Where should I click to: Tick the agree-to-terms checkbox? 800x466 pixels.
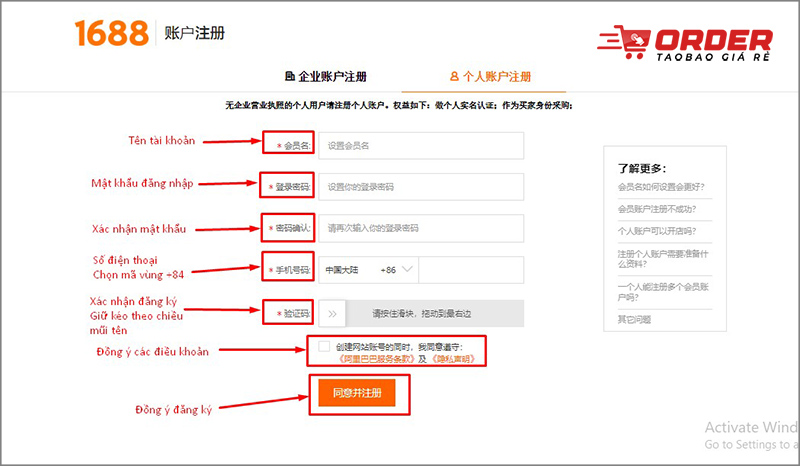323,346
